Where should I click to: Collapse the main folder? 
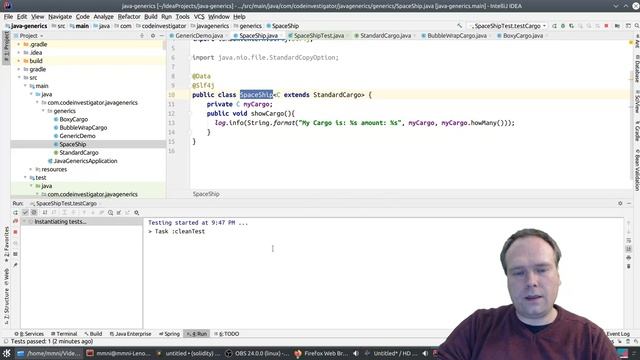click(x=25, y=86)
